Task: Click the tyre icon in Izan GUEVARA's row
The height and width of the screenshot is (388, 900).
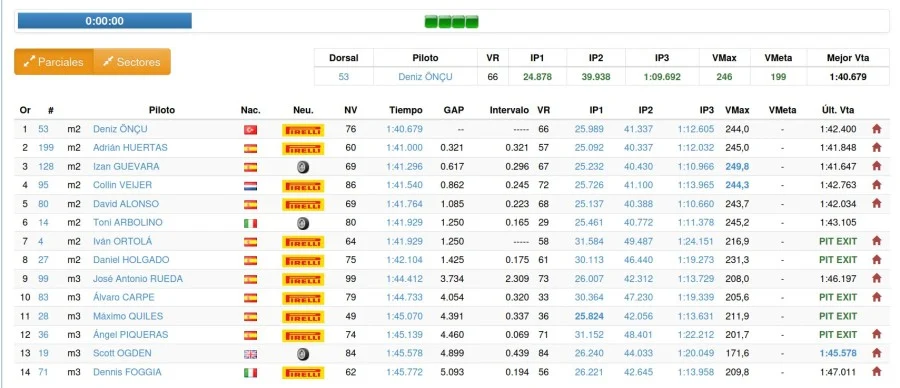Action: 303,167
